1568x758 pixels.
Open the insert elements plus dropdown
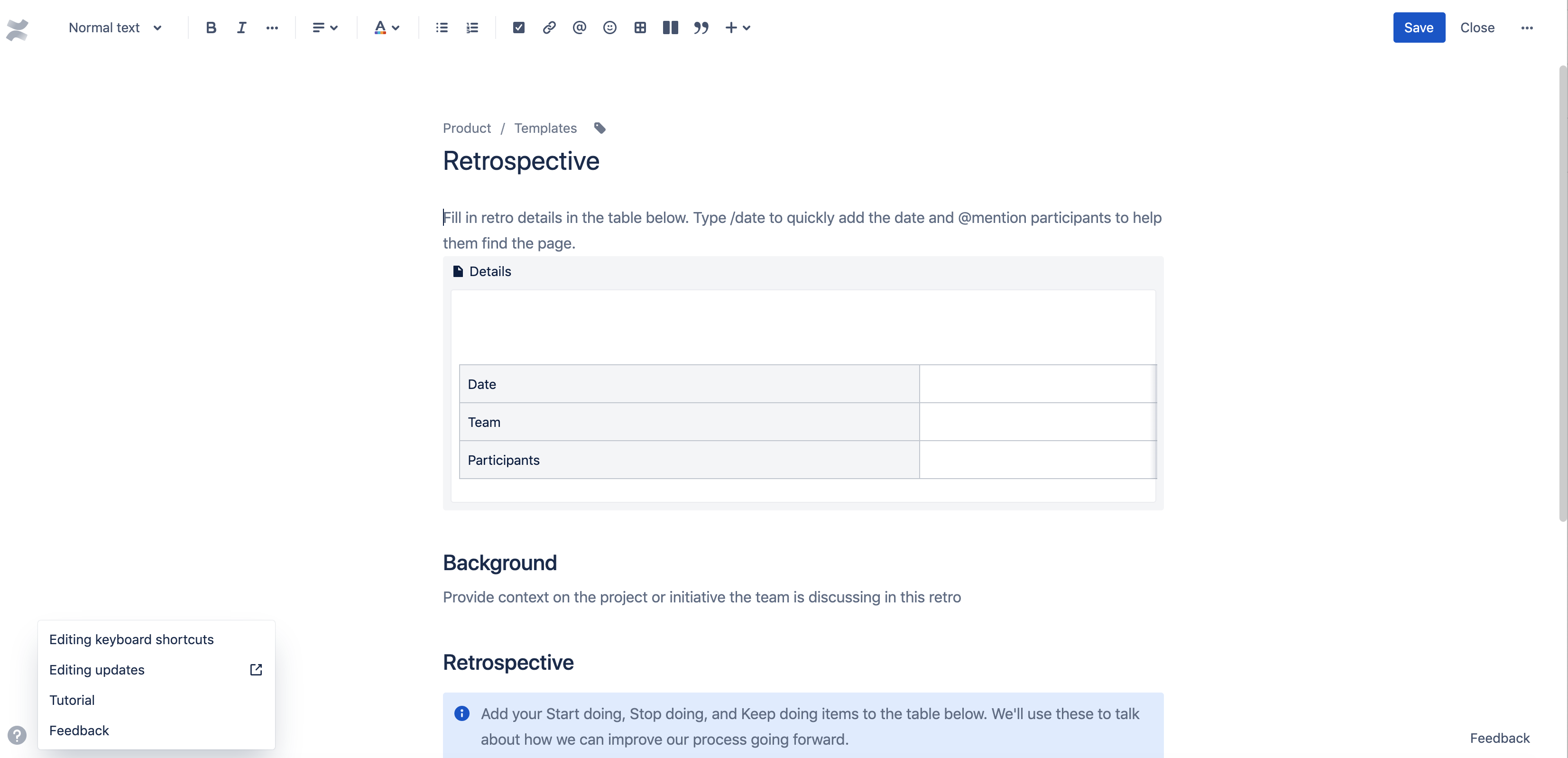tap(738, 28)
